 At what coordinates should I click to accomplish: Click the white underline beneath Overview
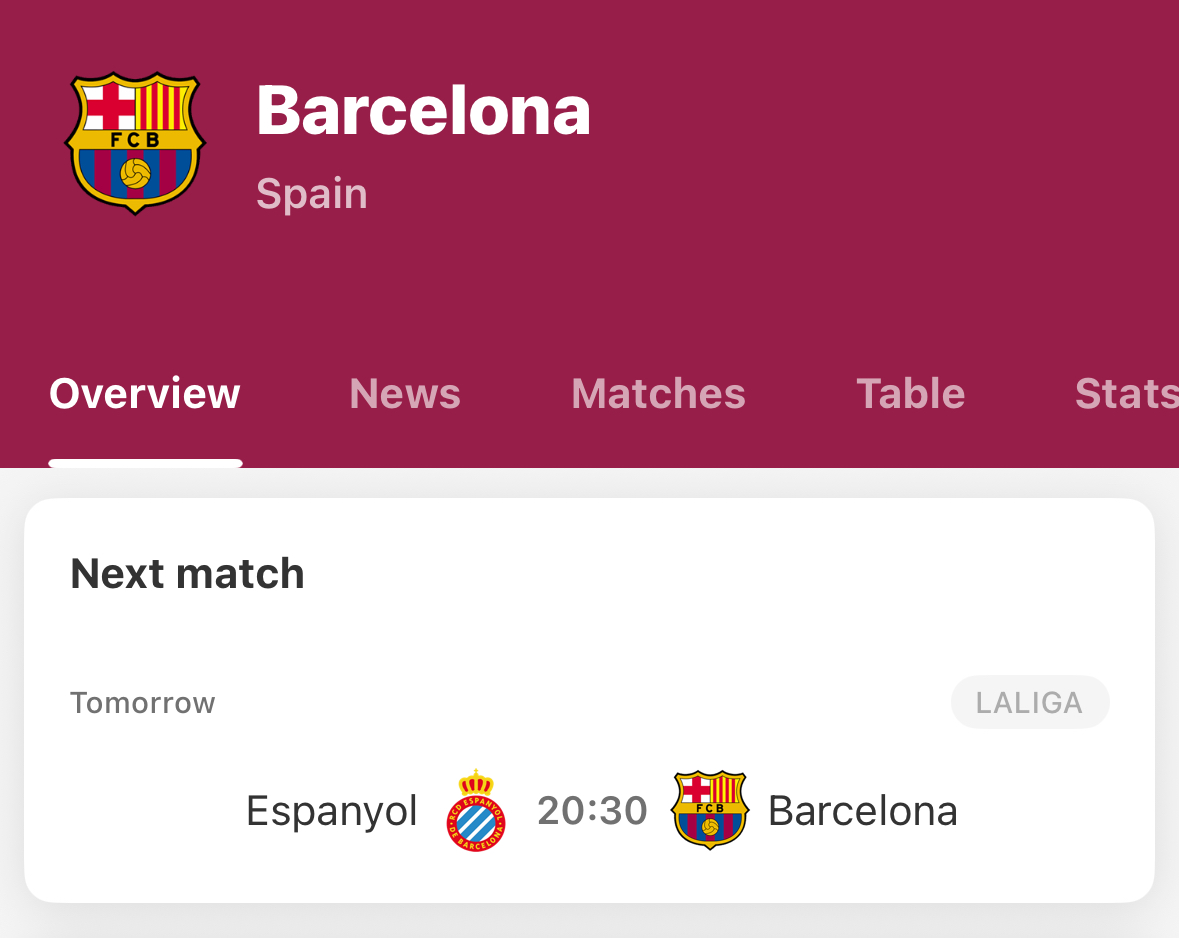(x=146, y=463)
